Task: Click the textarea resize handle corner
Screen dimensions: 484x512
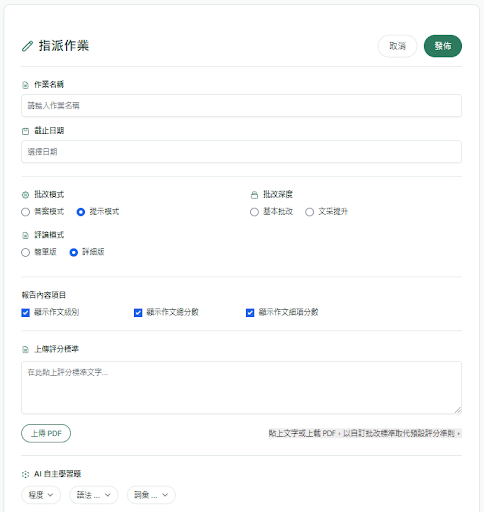Action: 458,410
